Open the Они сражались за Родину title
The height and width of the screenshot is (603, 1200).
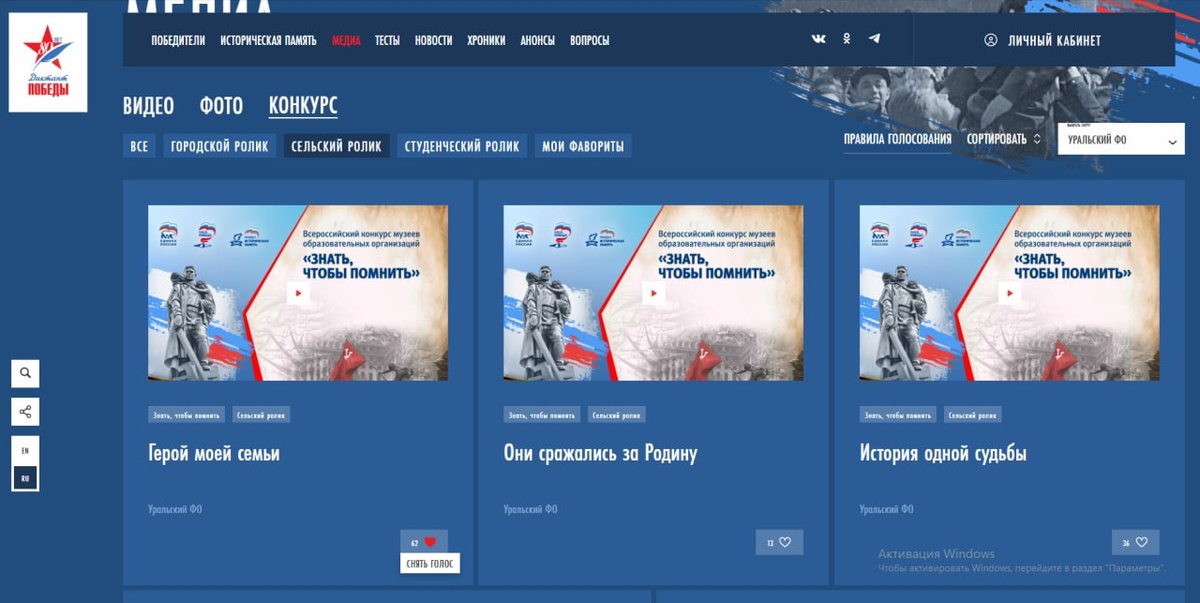coord(600,454)
